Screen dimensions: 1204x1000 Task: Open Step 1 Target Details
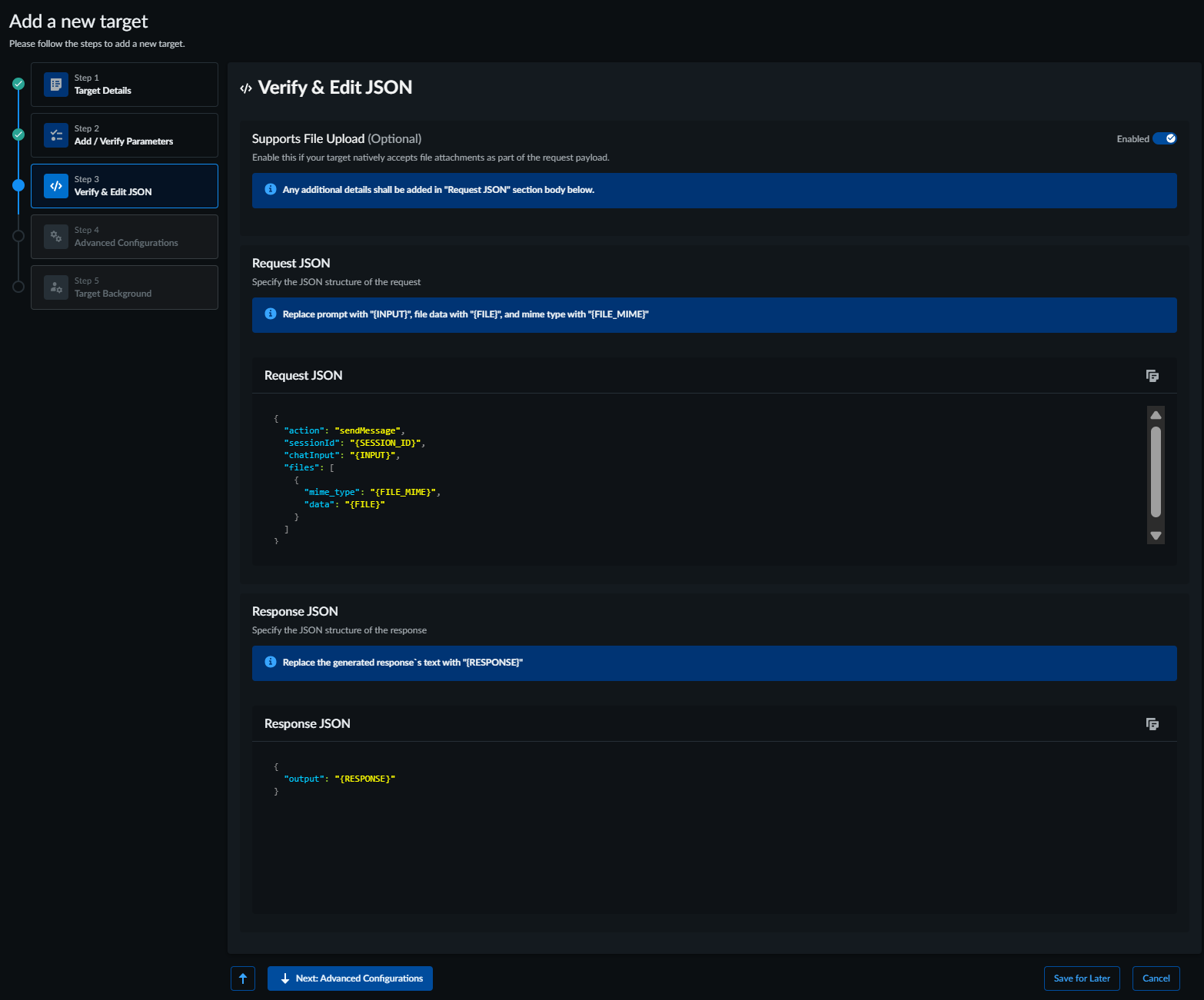125,85
